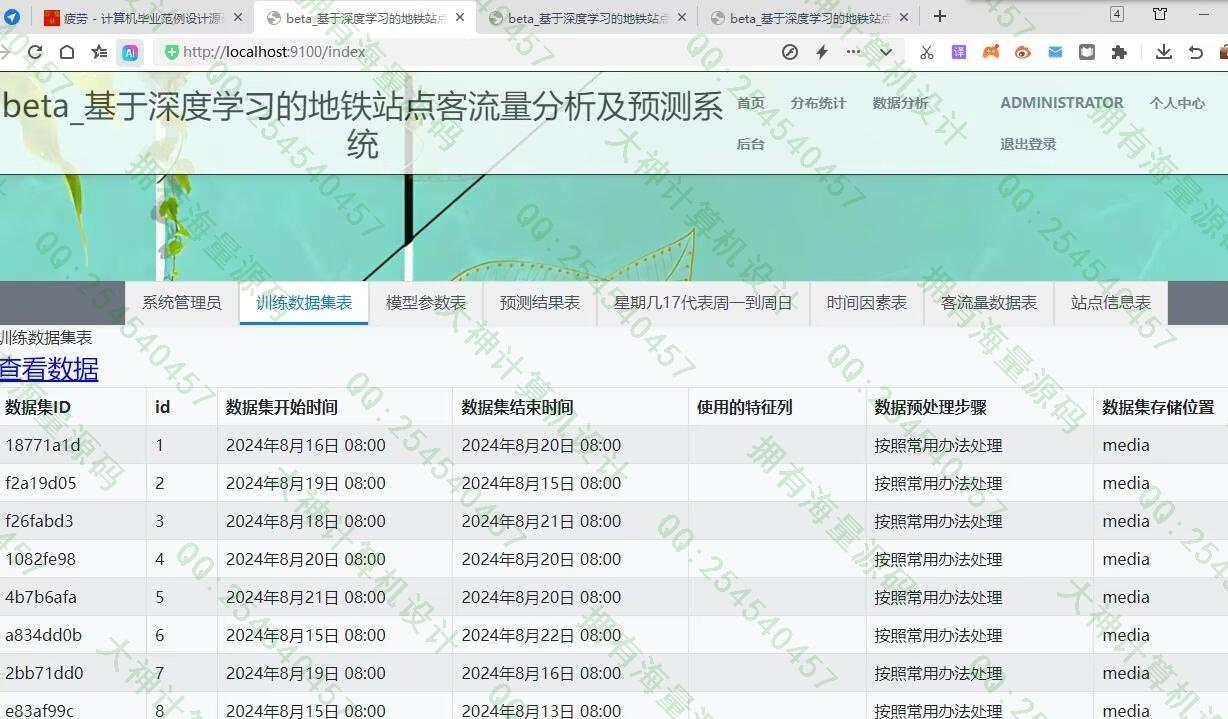Click the browser home icon
Viewport: 1228px width, 719px height.
pyautogui.click(x=67, y=52)
